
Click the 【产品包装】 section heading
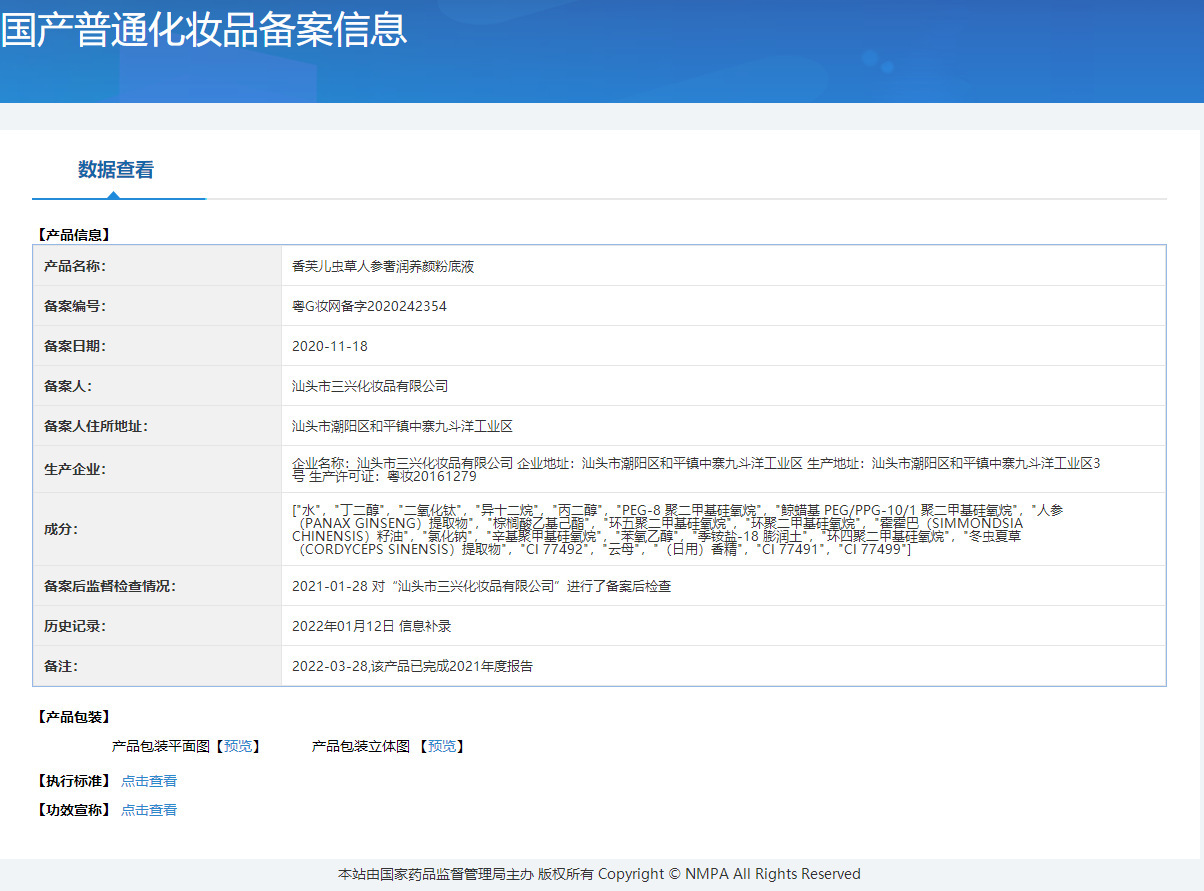[72, 717]
